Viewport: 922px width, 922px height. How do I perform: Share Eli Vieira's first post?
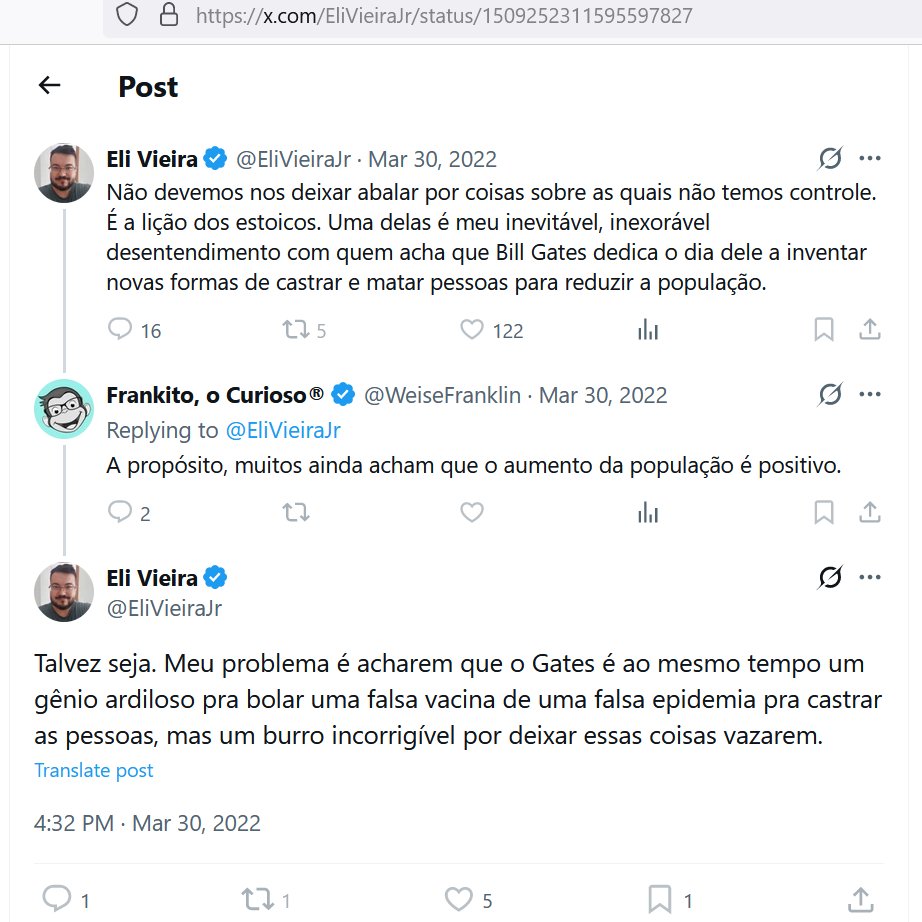(x=870, y=329)
